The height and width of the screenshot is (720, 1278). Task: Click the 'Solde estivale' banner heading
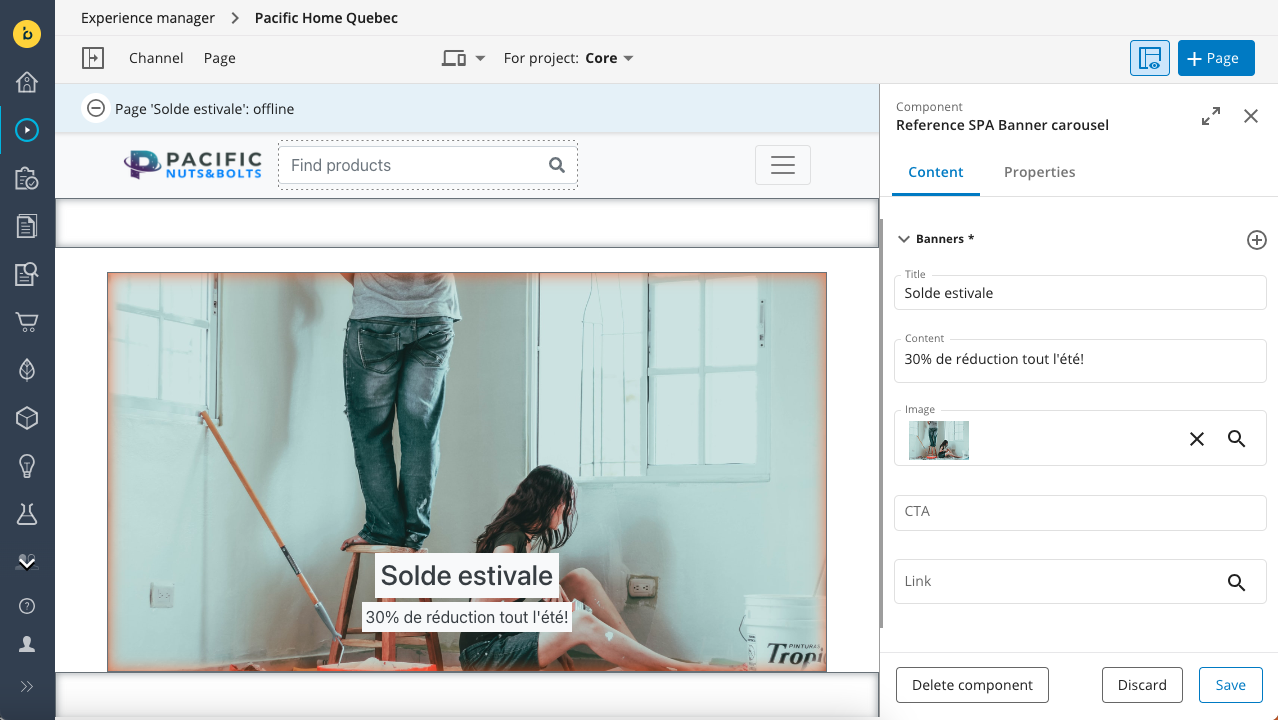point(467,576)
